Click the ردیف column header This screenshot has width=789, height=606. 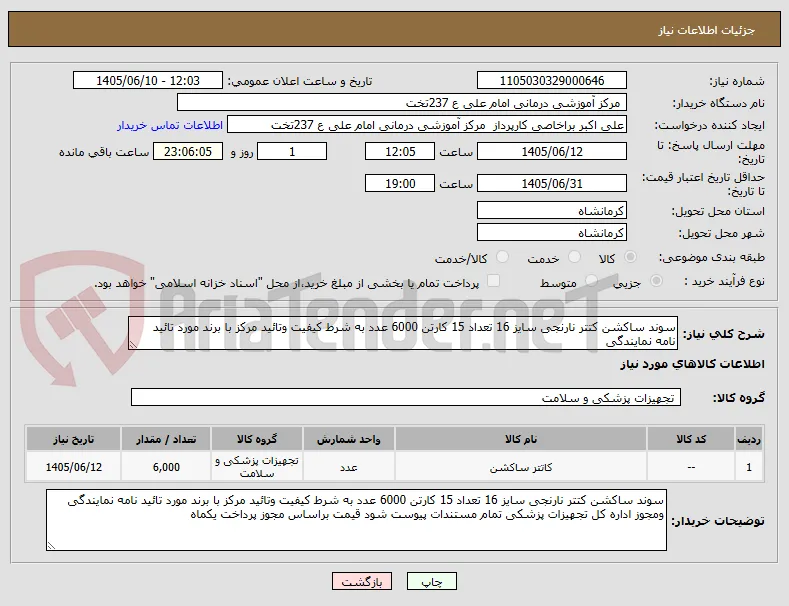(x=749, y=439)
